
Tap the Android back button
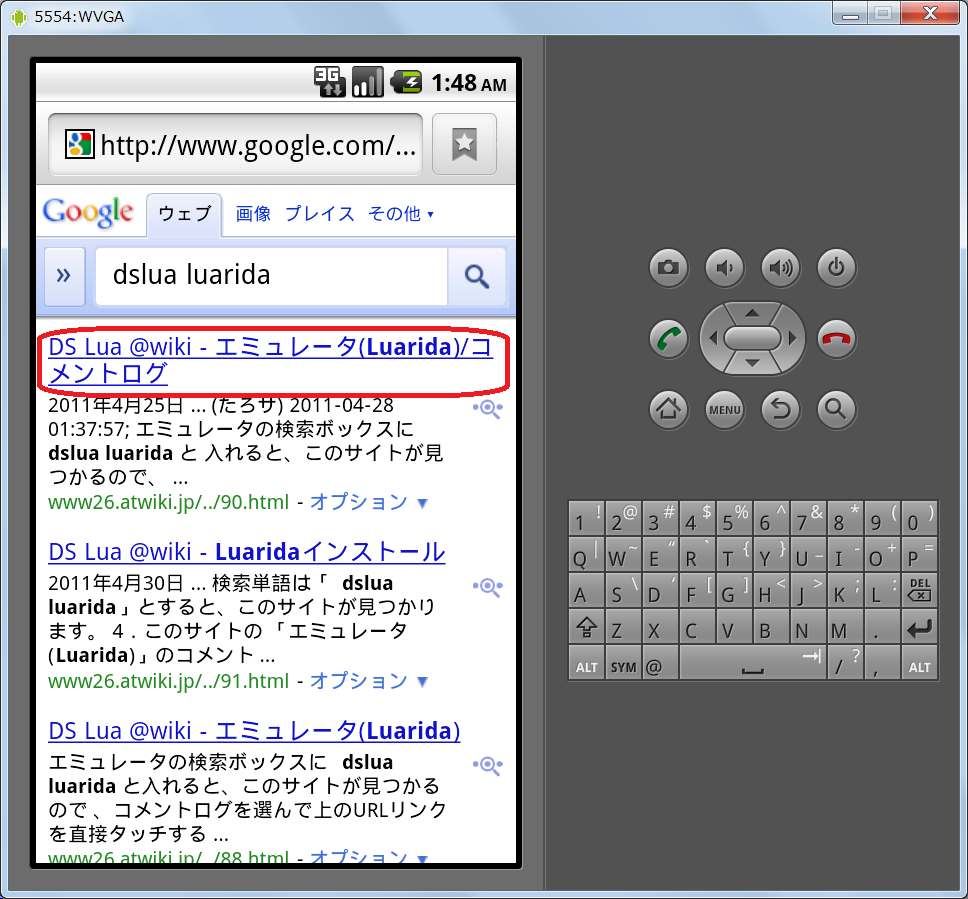[780, 409]
